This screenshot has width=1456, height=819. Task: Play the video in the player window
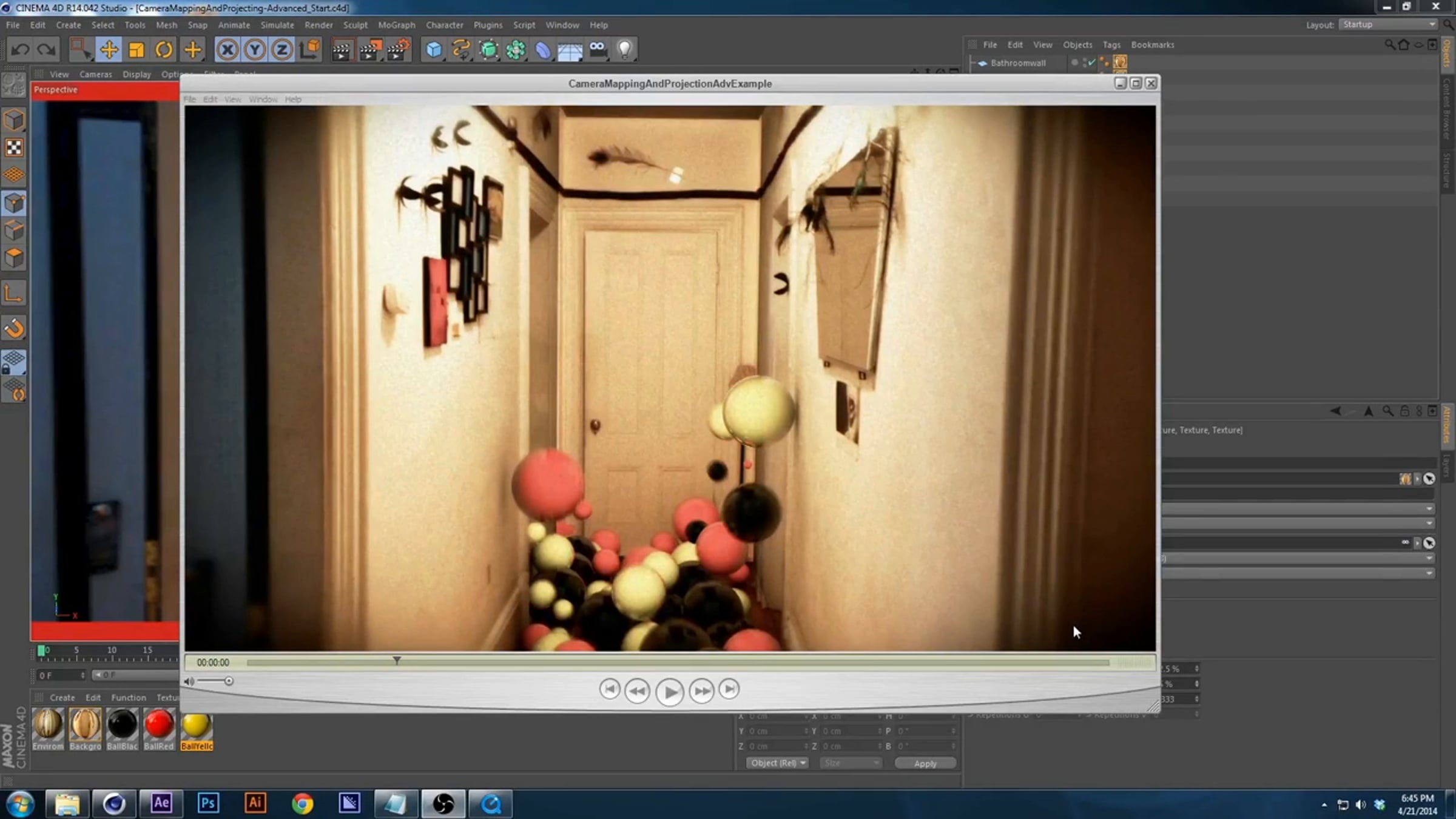coord(670,692)
